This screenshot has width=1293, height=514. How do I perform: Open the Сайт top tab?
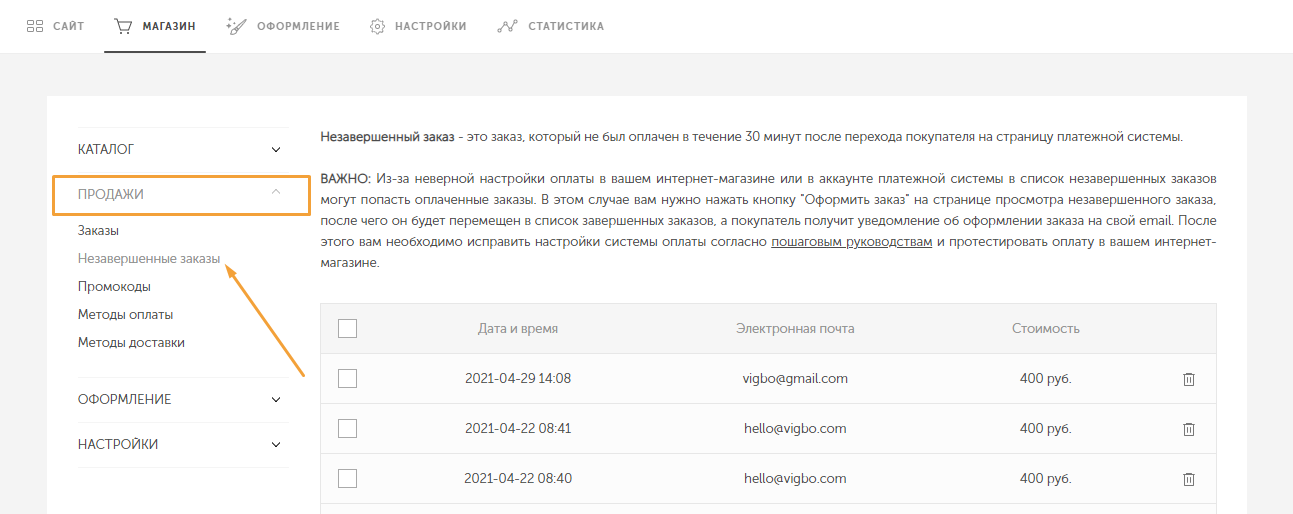(55, 26)
